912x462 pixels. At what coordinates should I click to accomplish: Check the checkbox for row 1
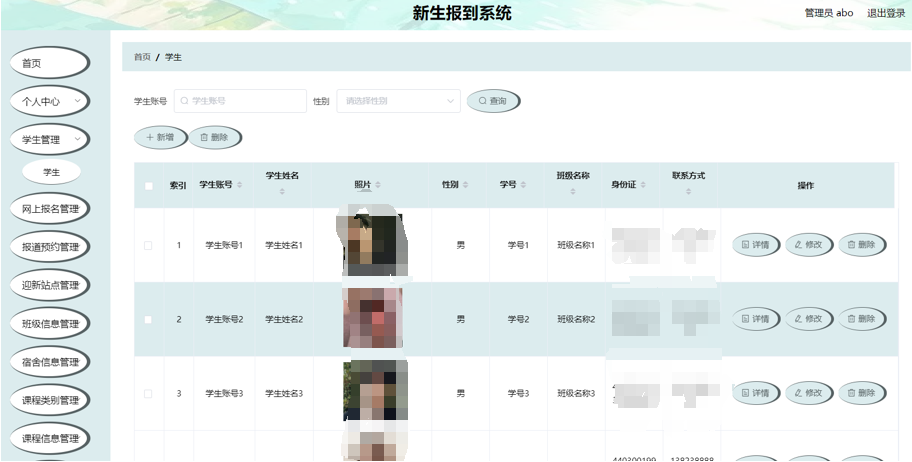tap(148, 246)
